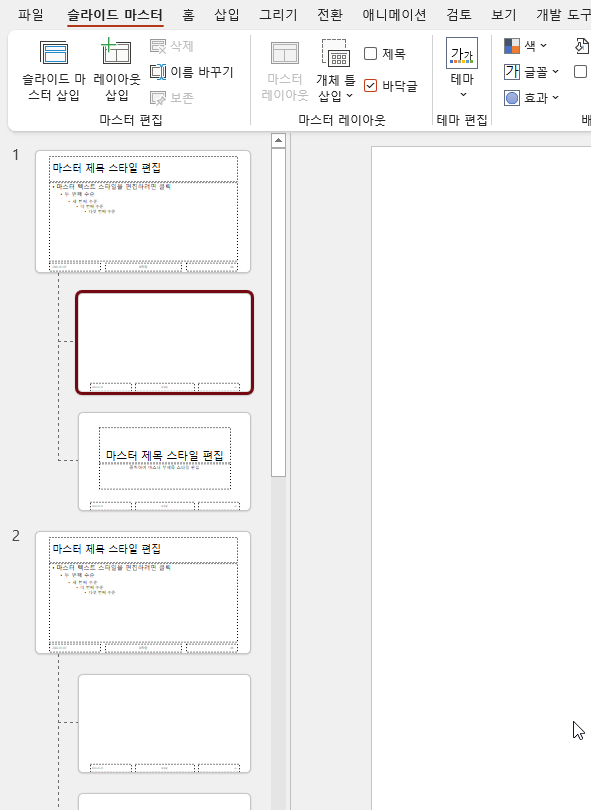Switch to the 홈 tab

coord(188,15)
